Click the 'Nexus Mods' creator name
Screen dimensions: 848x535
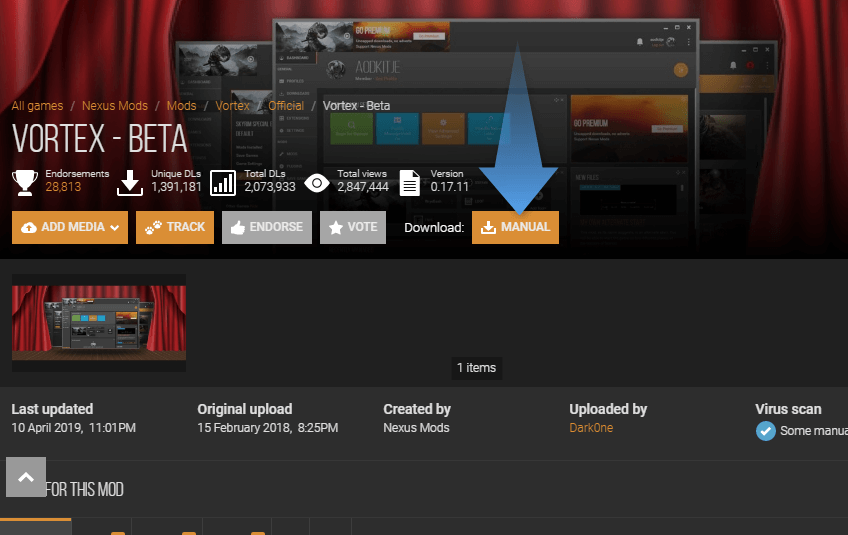point(416,428)
